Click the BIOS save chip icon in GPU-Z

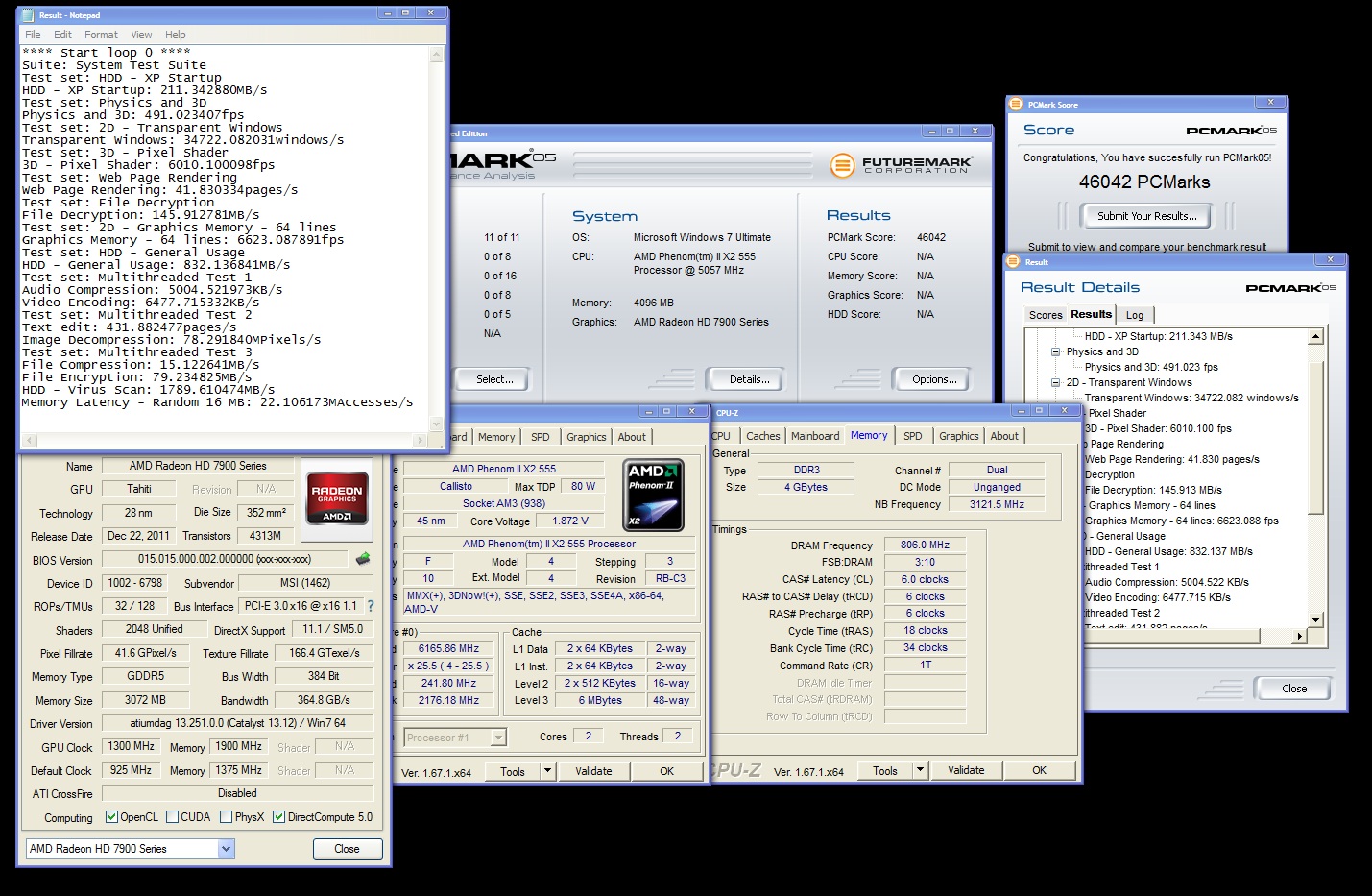pos(363,558)
